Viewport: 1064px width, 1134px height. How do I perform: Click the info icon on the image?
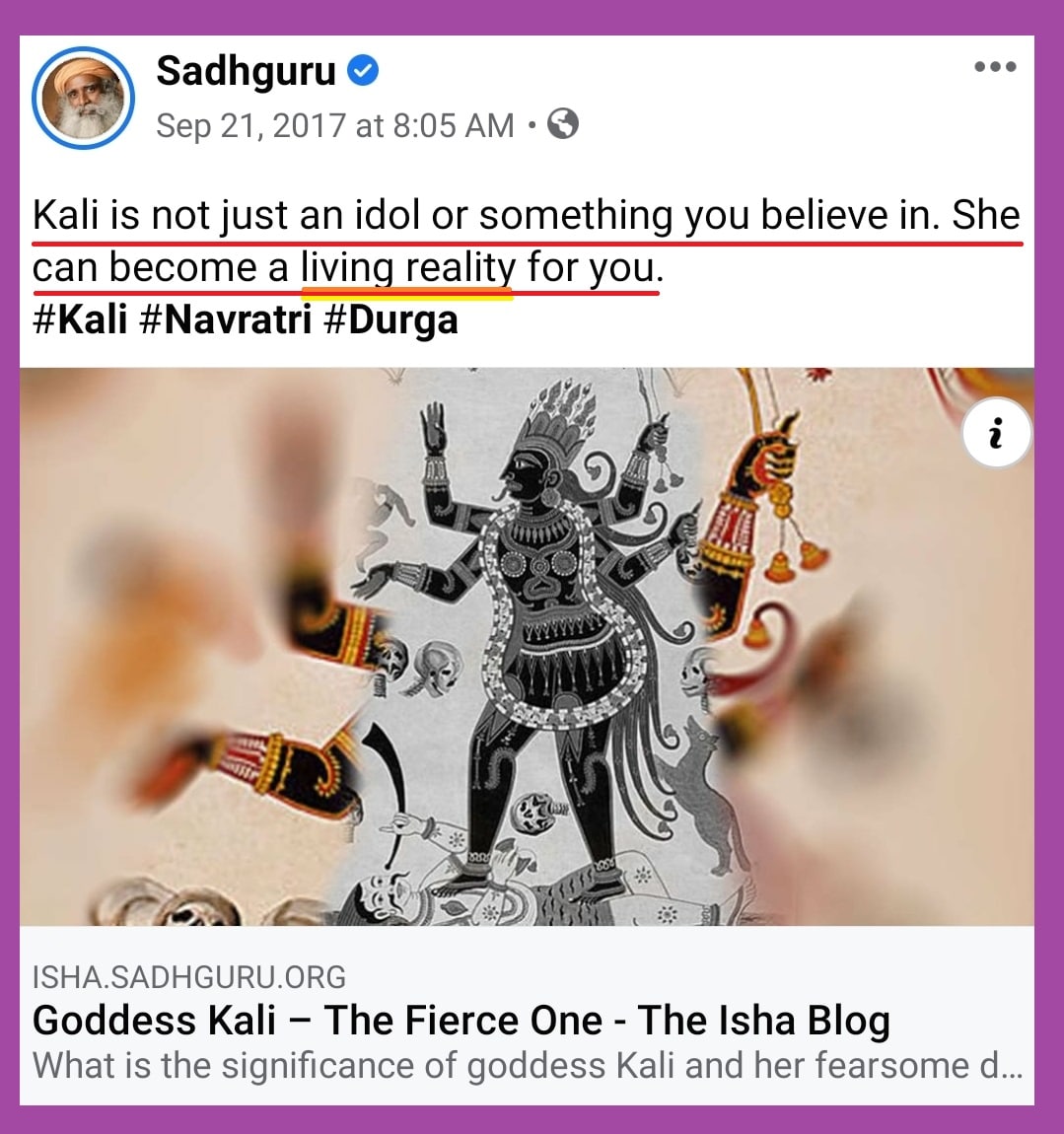pos(996,433)
